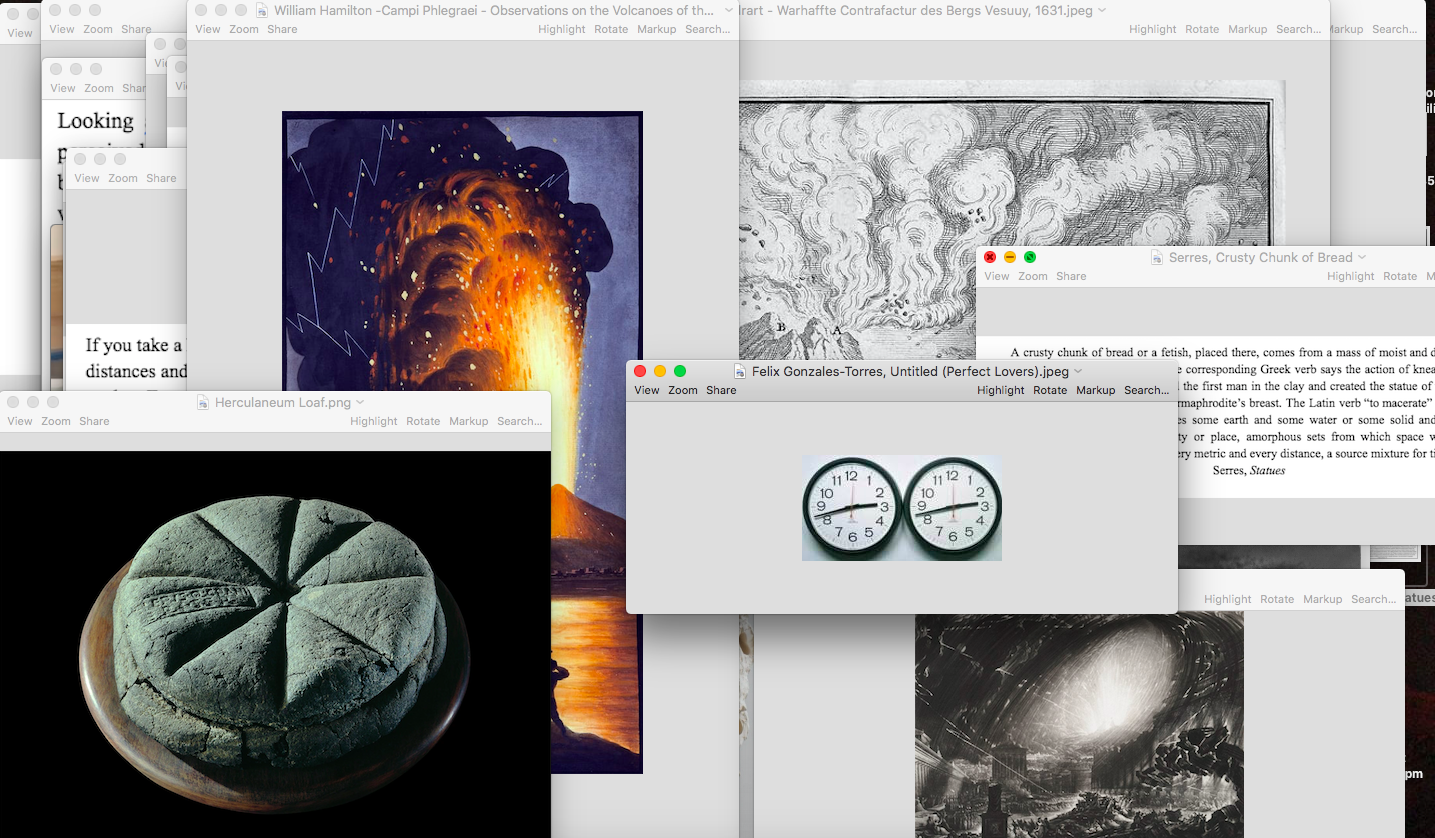Viewport: 1435px width, 838px height.
Task: Expand the William Hamilton title chevron
Action: point(729,10)
